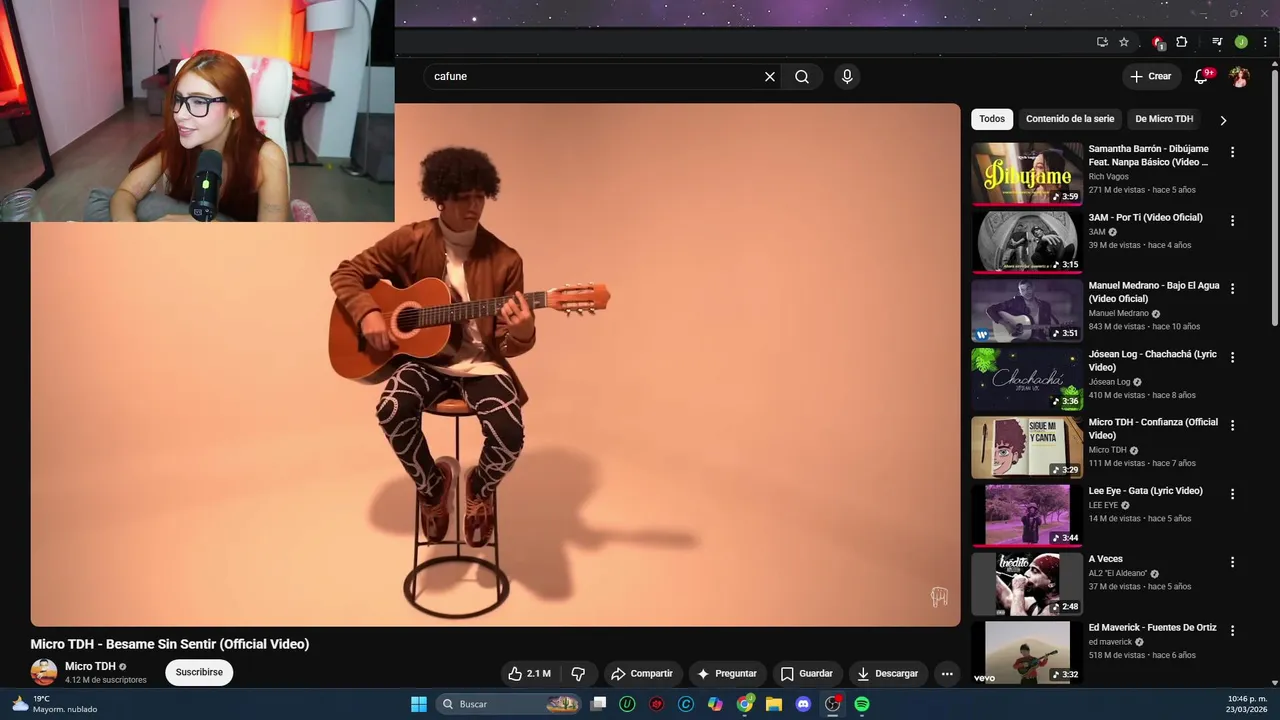The image size is (1280, 720).
Task: Select the 'Contenido de la serie' chip
Action: click(x=1070, y=119)
